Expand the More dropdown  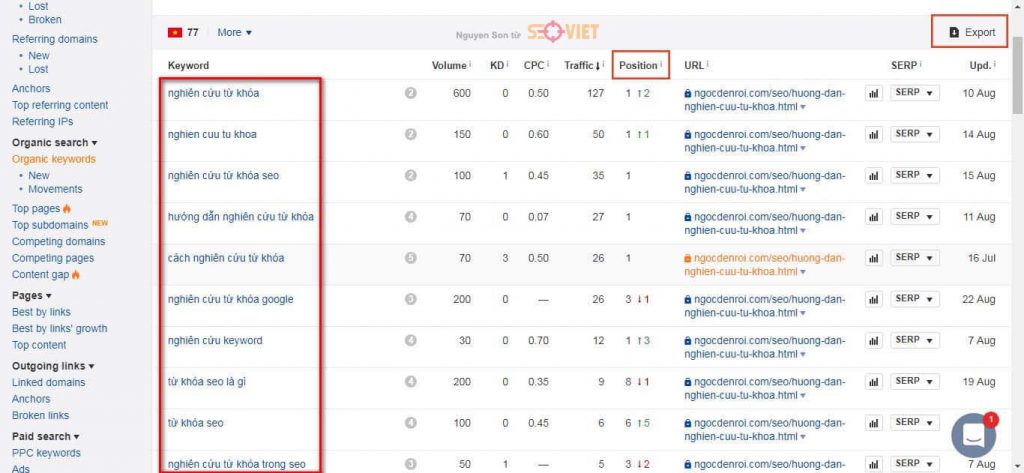point(234,33)
